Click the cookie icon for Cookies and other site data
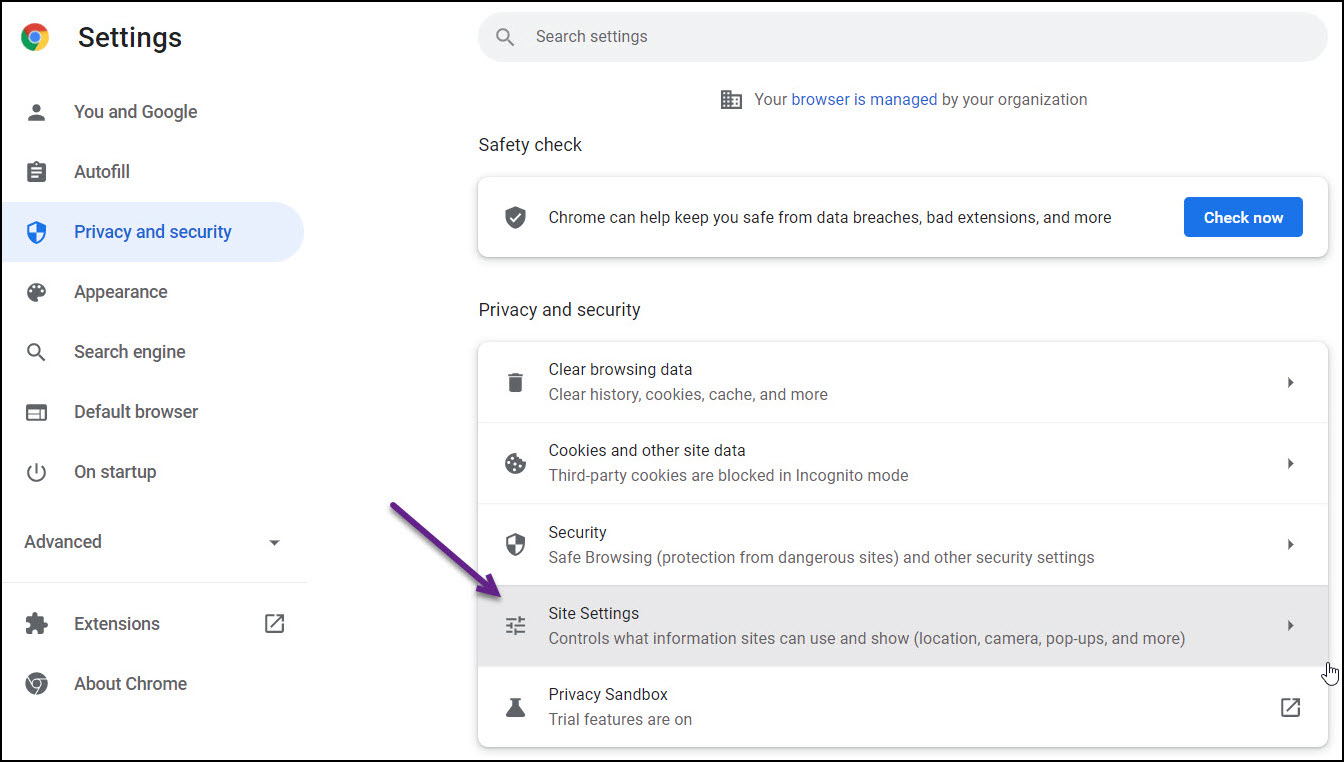This screenshot has width=1344, height=762. pos(515,463)
